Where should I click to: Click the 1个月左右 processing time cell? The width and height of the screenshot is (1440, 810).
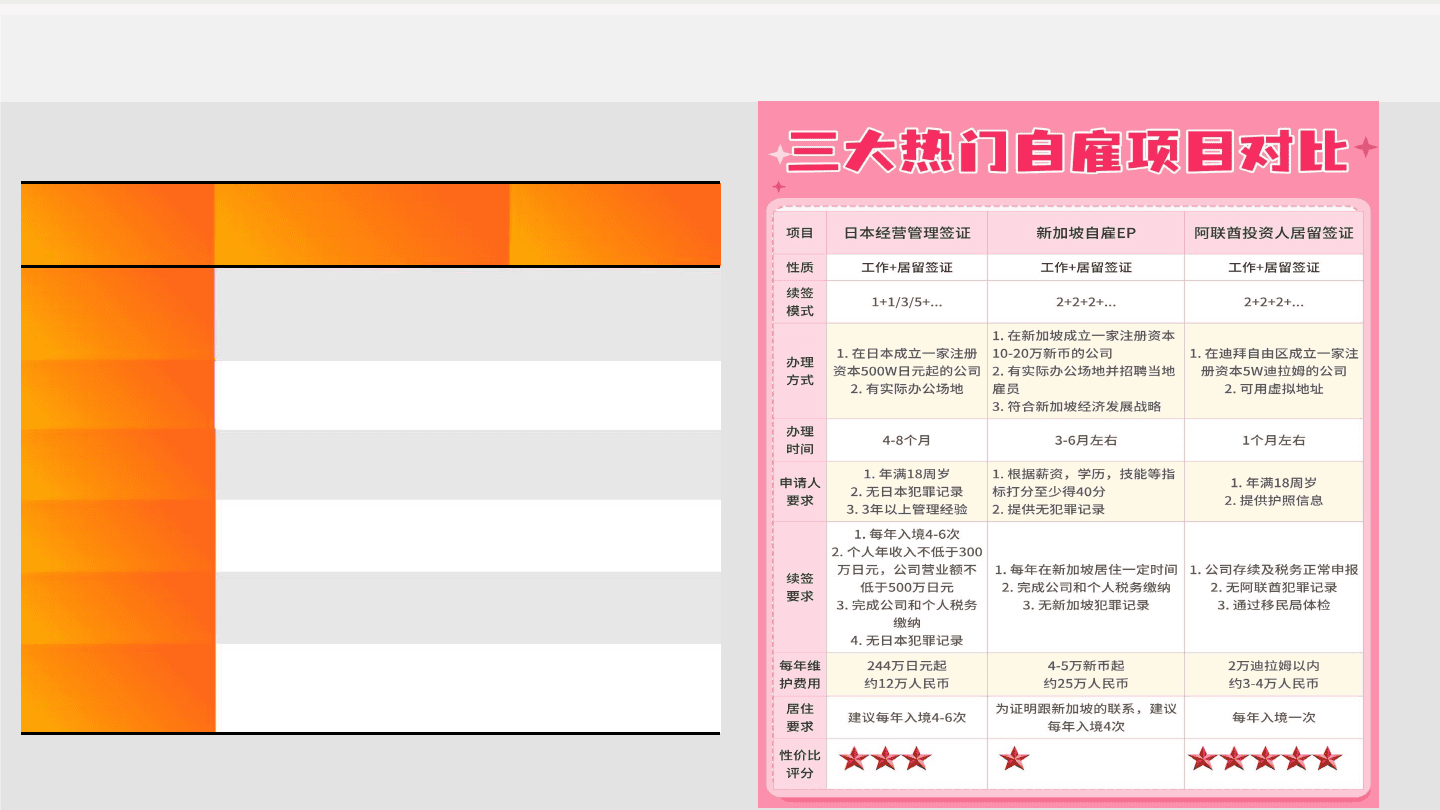(1274, 440)
